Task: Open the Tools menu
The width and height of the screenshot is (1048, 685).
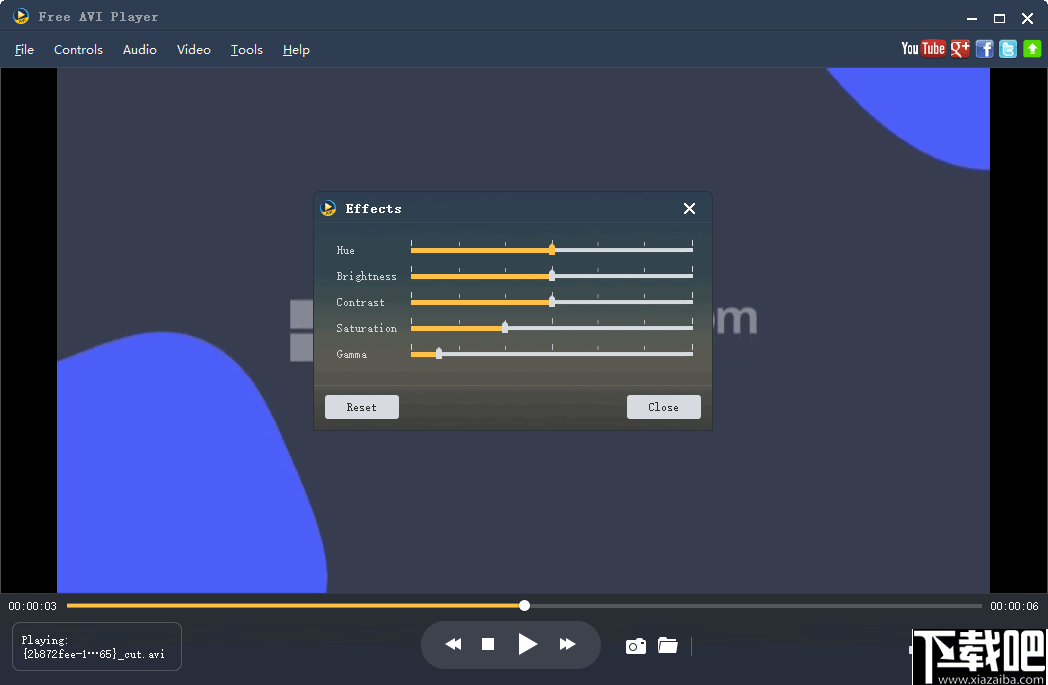Action: (246, 50)
